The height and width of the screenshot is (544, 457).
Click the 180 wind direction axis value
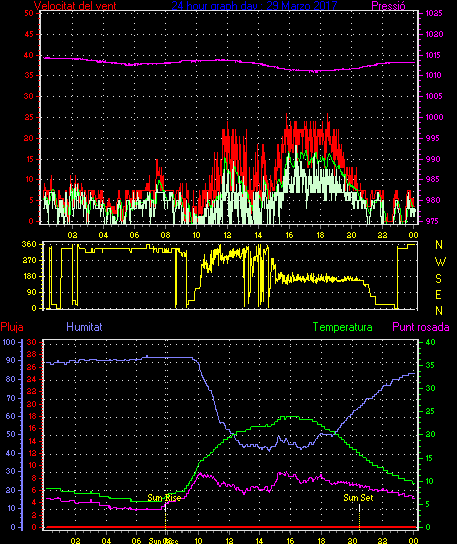point(29,276)
